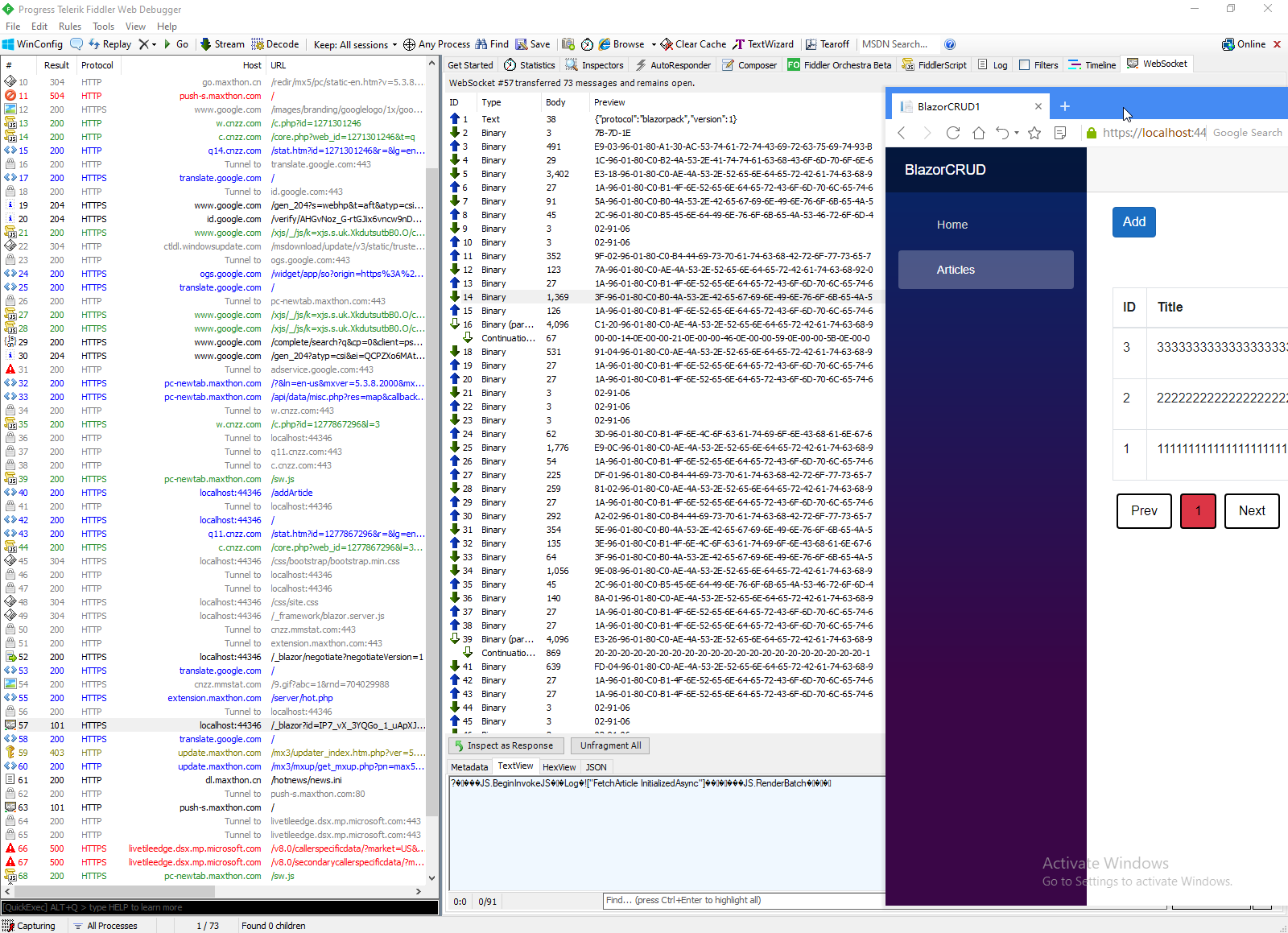This screenshot has height=933, width=1288.
Task: Open the Tools menu
Action: coord(104,27)
